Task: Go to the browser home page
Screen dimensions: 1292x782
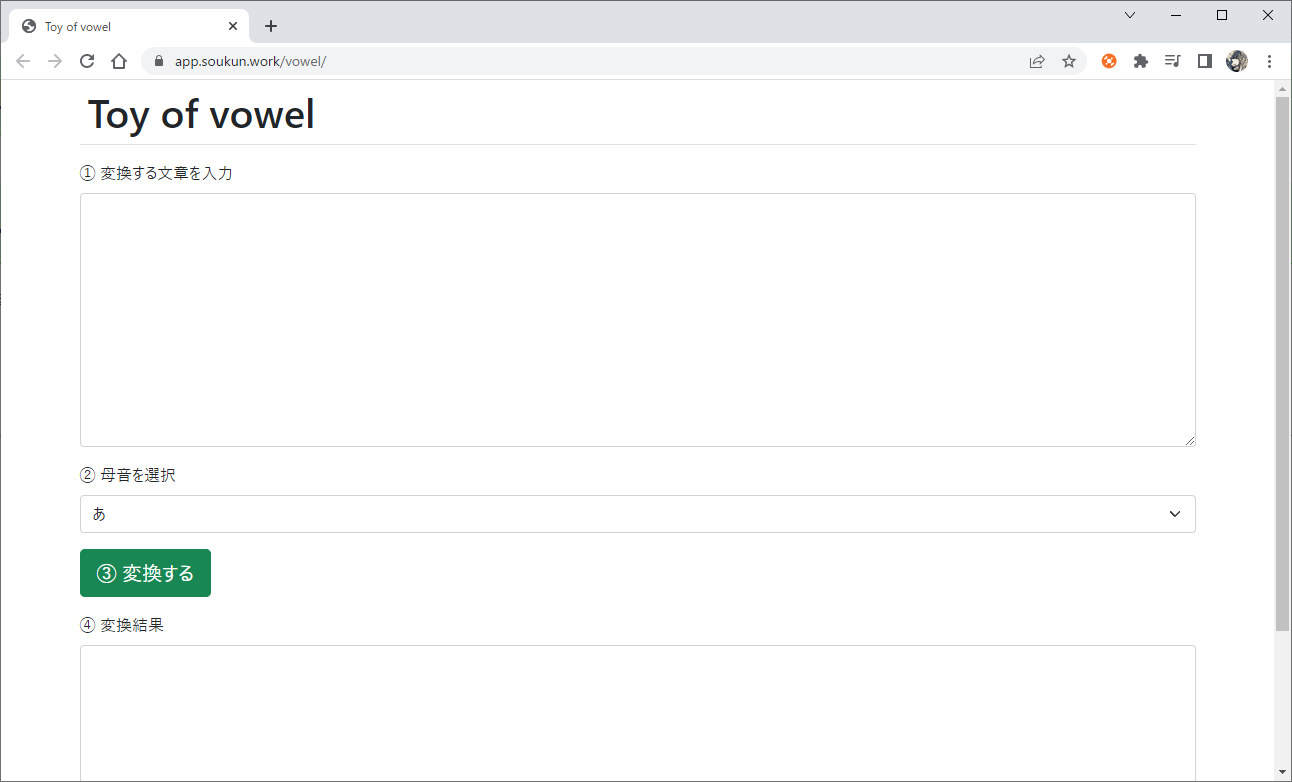Action: click(119, 61)
